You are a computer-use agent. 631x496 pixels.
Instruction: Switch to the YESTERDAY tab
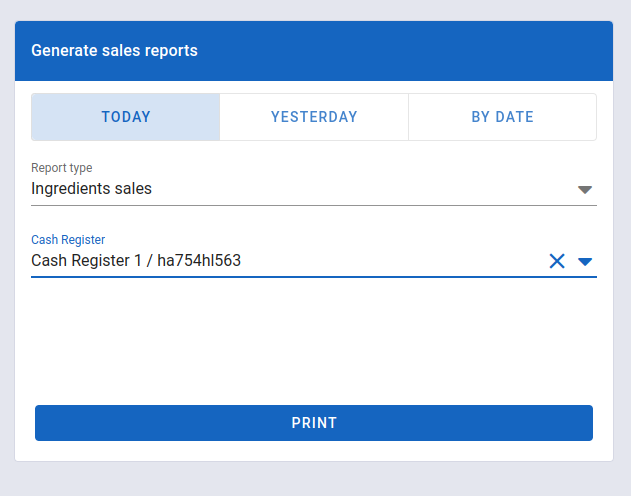[314, 117]
